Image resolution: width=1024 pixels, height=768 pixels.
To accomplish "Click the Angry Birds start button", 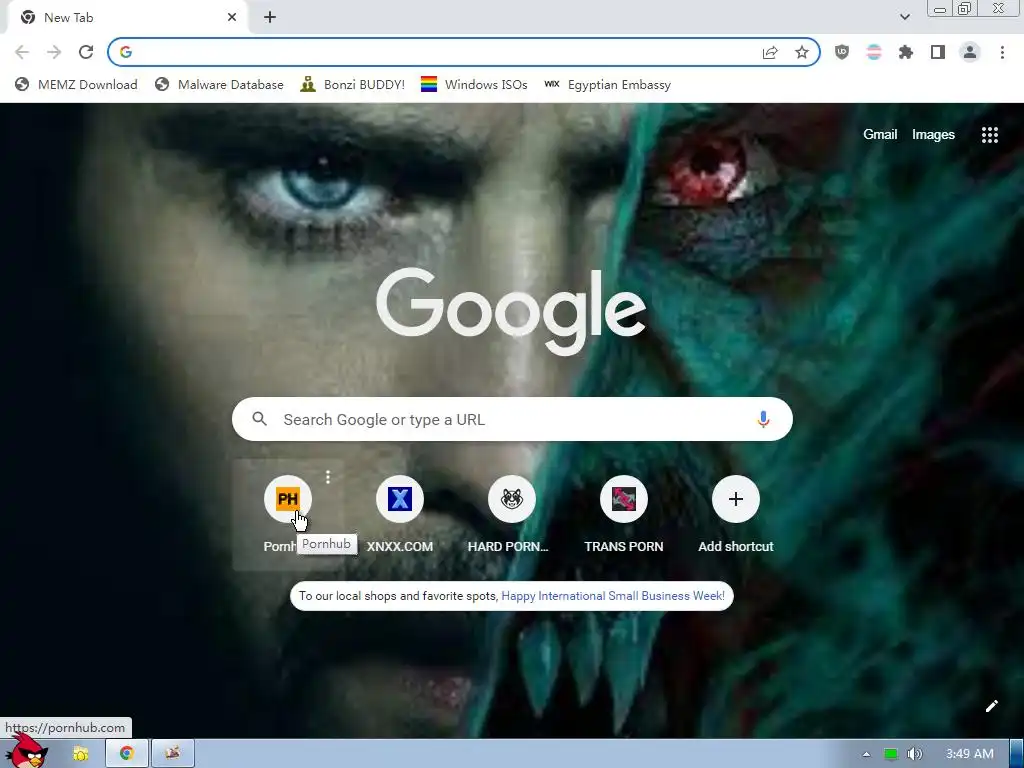I will click(27, 751).
